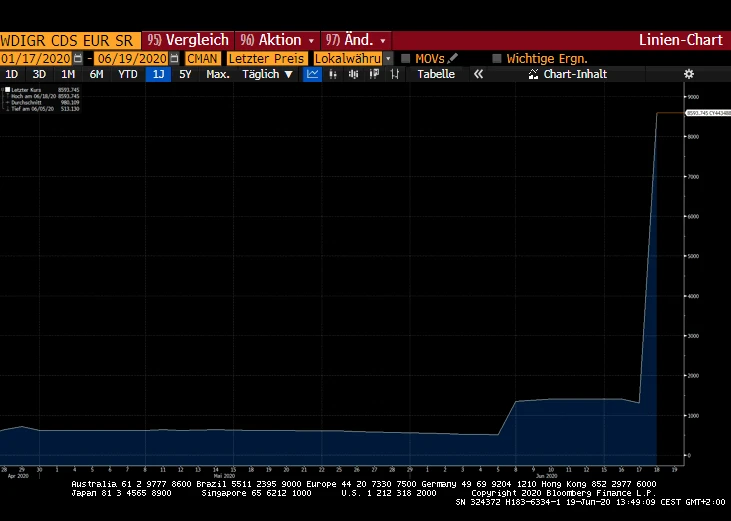Select the line chart type icon
This screenshot has height=521, width=731.
313,74
